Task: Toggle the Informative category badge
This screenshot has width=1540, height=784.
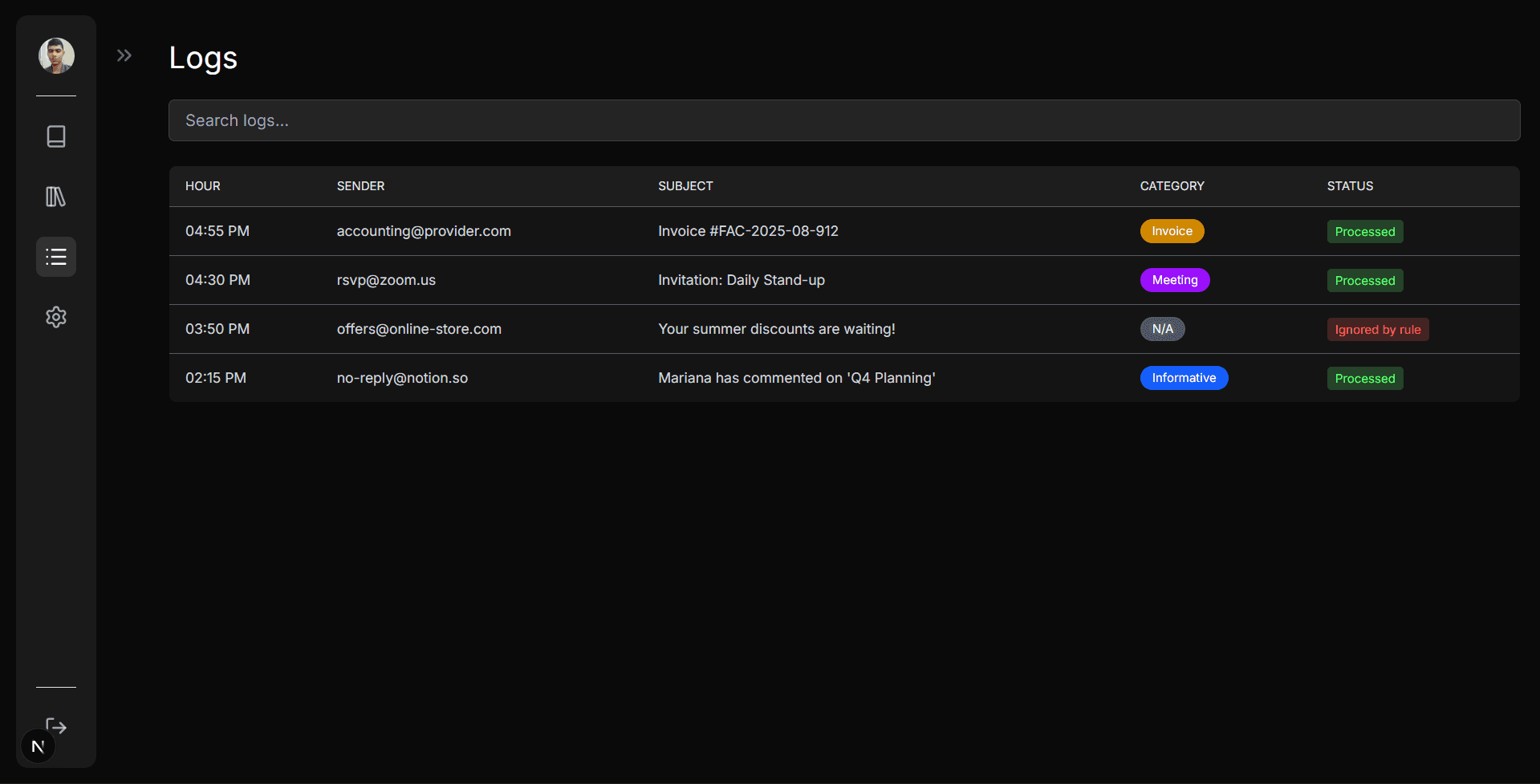Action: (1184, 377)
